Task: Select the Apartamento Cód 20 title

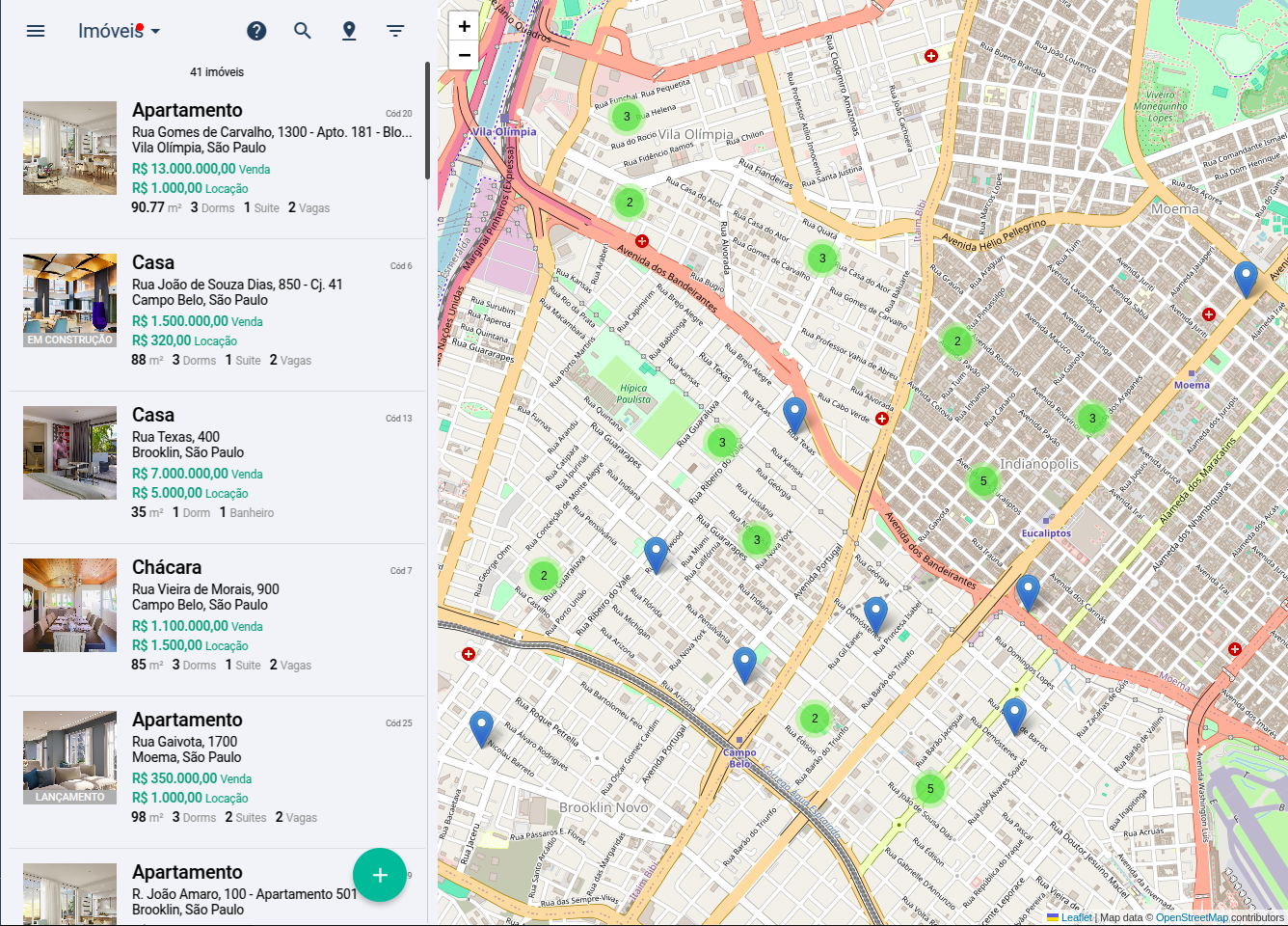Action: tap(187, 110)
